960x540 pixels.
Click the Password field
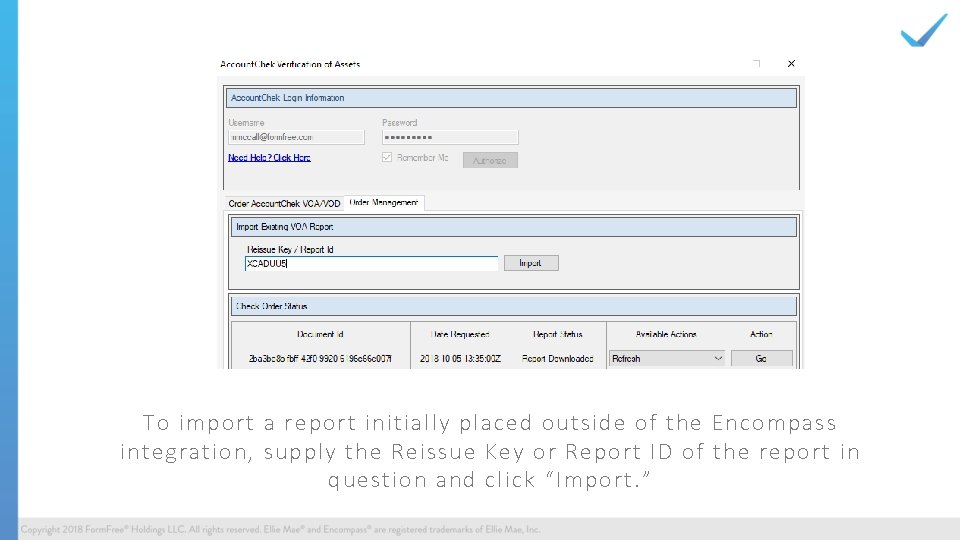coord(450,137)
